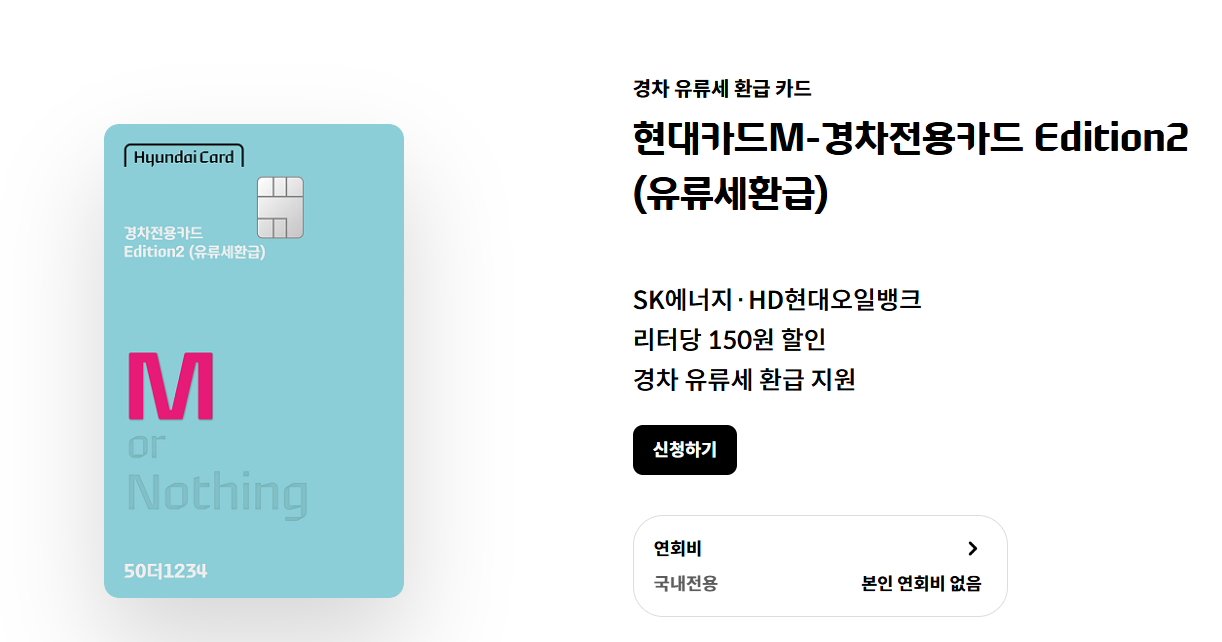Click the SK에너지·HD현대오일뱅크 benefit line
This screenshot has width=1222, height=642.
[x=777, y=299]
